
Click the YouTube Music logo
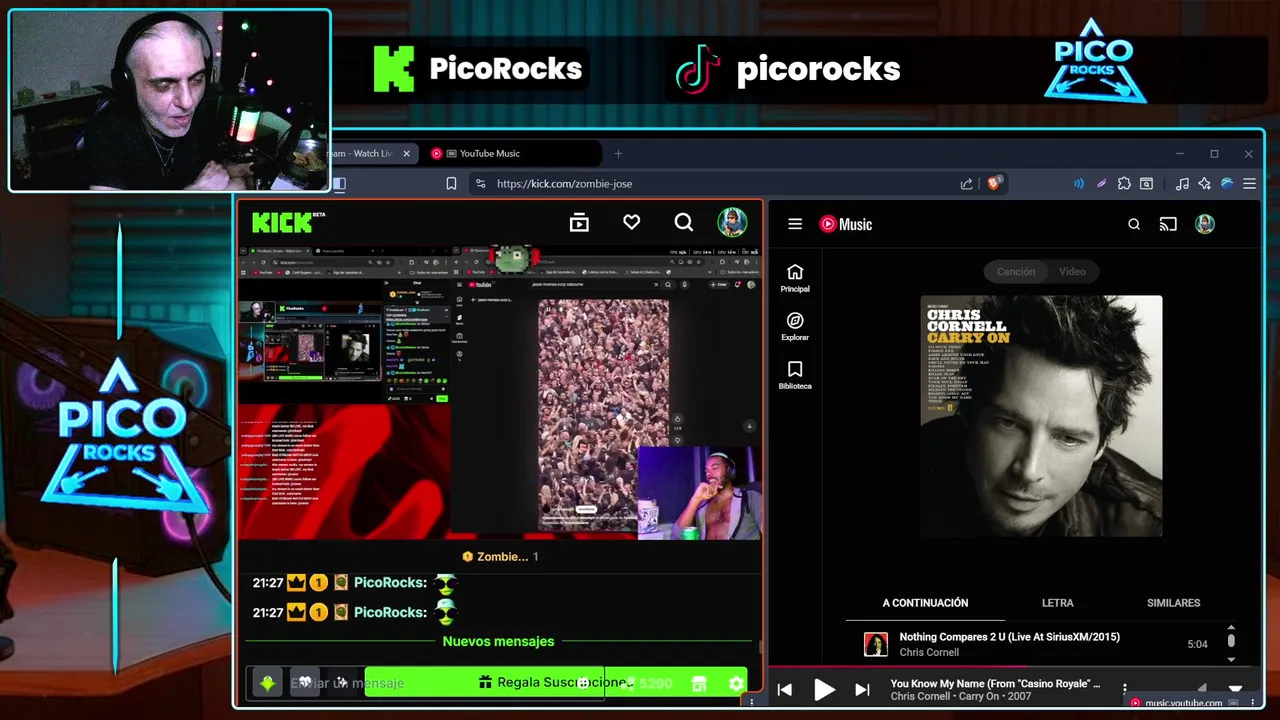coord(846,224)
